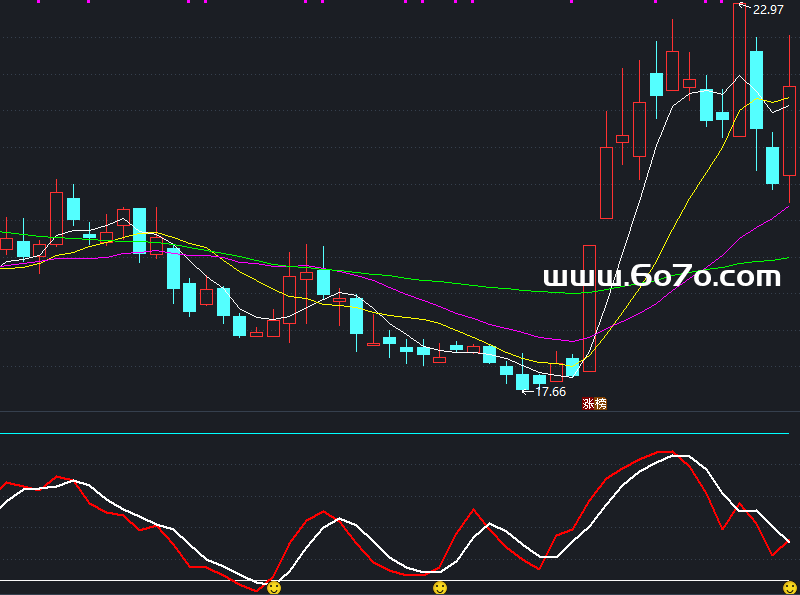Select the big red breakout candle after the gray one
The image size is (800, 595).
[606, 183]
